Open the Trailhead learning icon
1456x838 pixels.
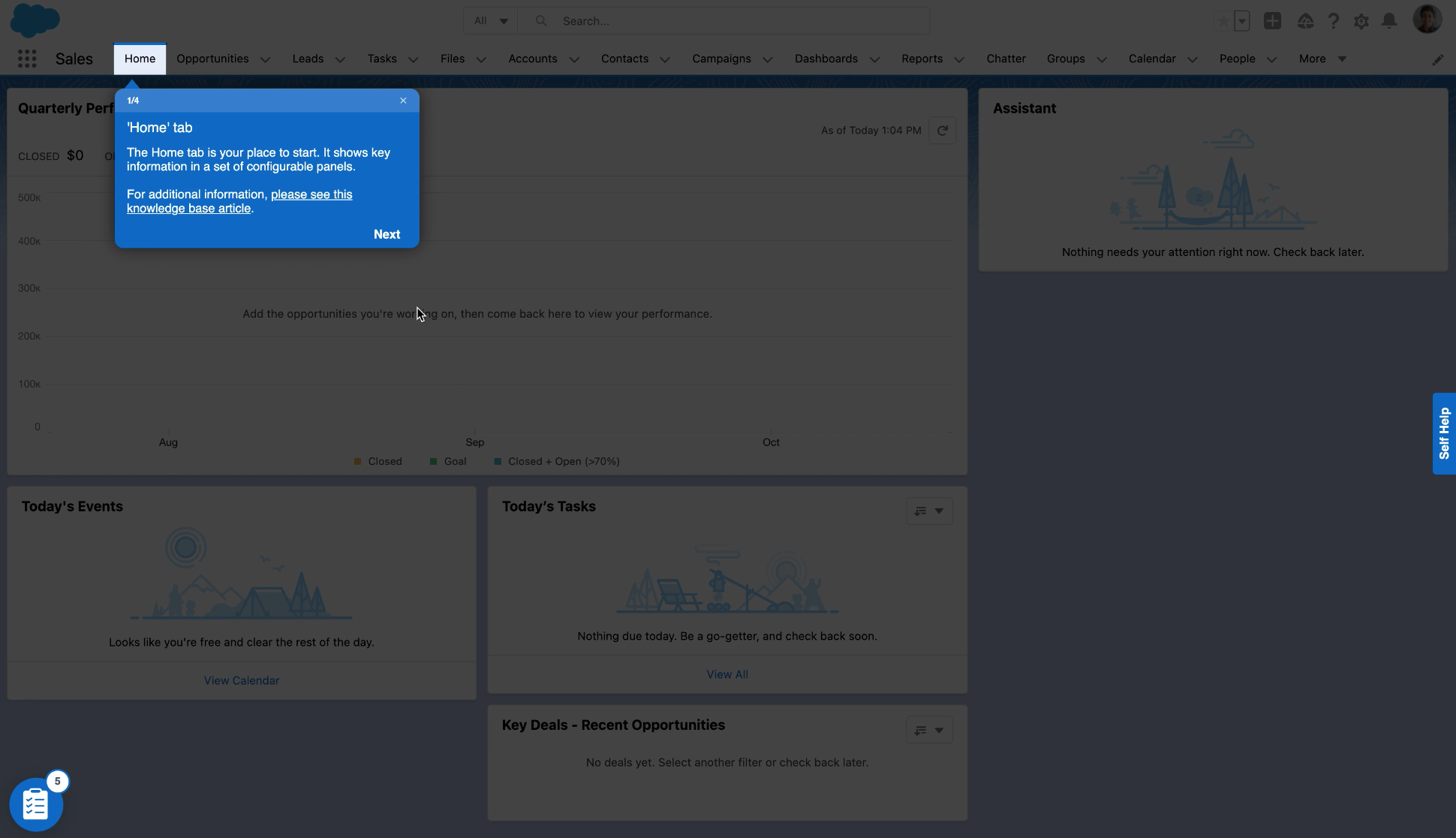click(1305, 21)
